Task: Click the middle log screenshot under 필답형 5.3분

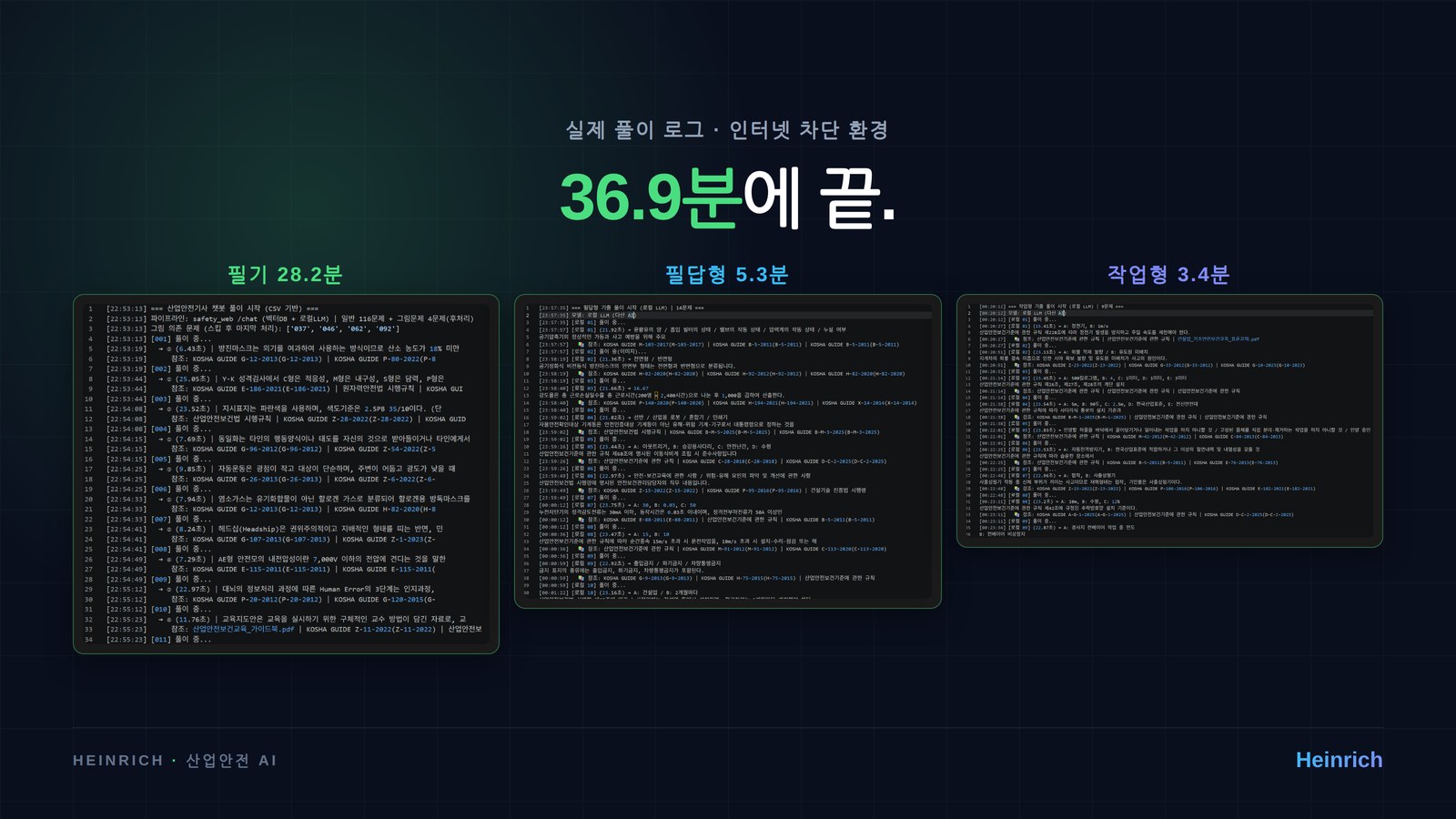Action: (x=727, y=450)
